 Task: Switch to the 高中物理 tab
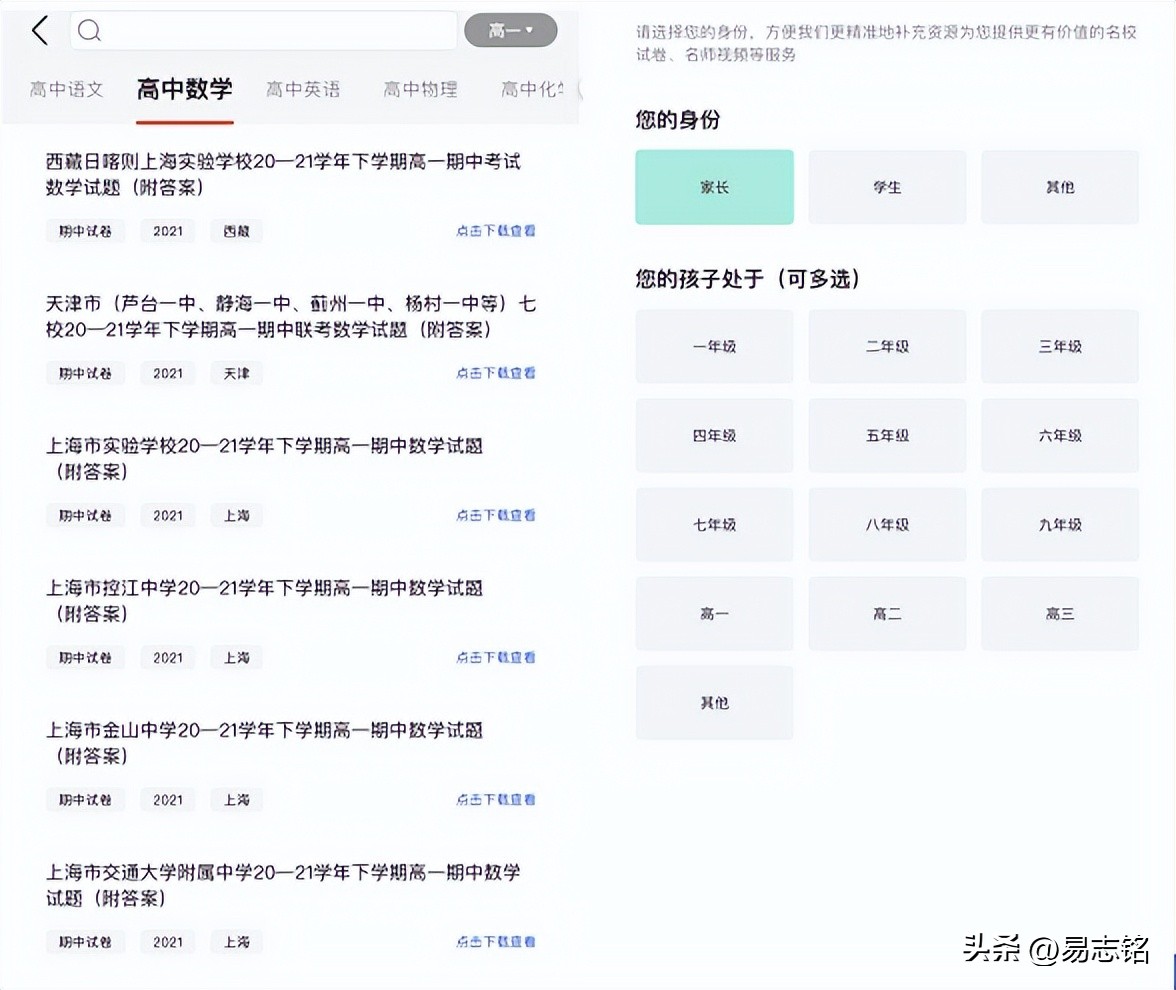click(x=419, y=89)
